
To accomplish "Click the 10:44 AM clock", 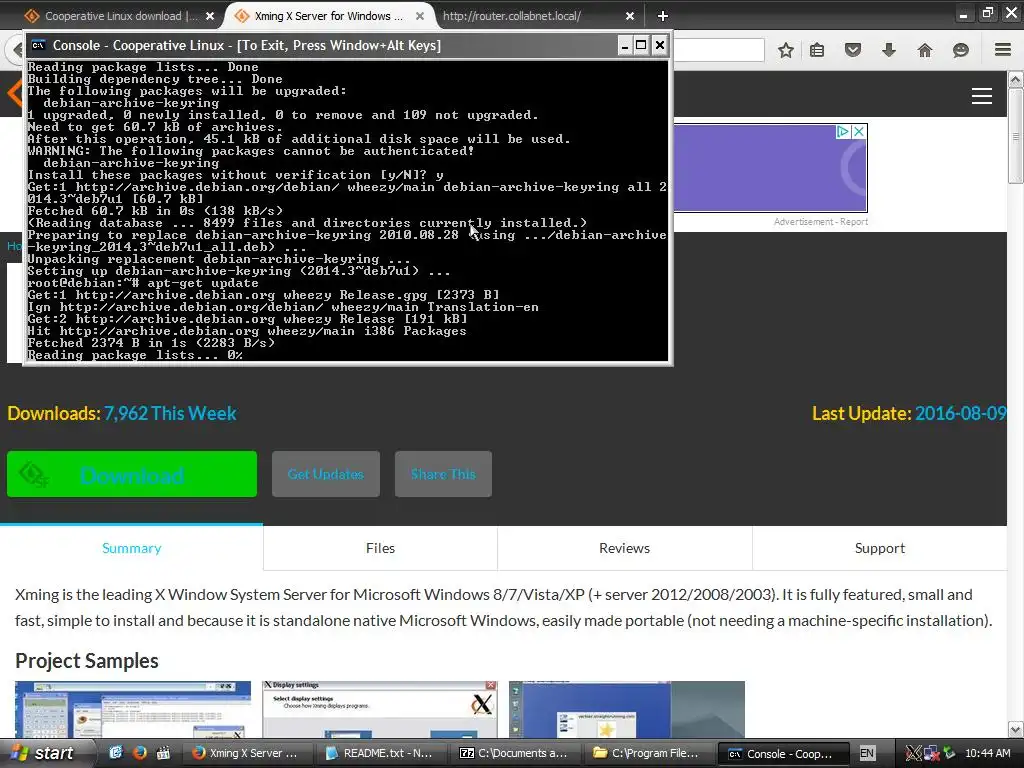I will [987, 753].
